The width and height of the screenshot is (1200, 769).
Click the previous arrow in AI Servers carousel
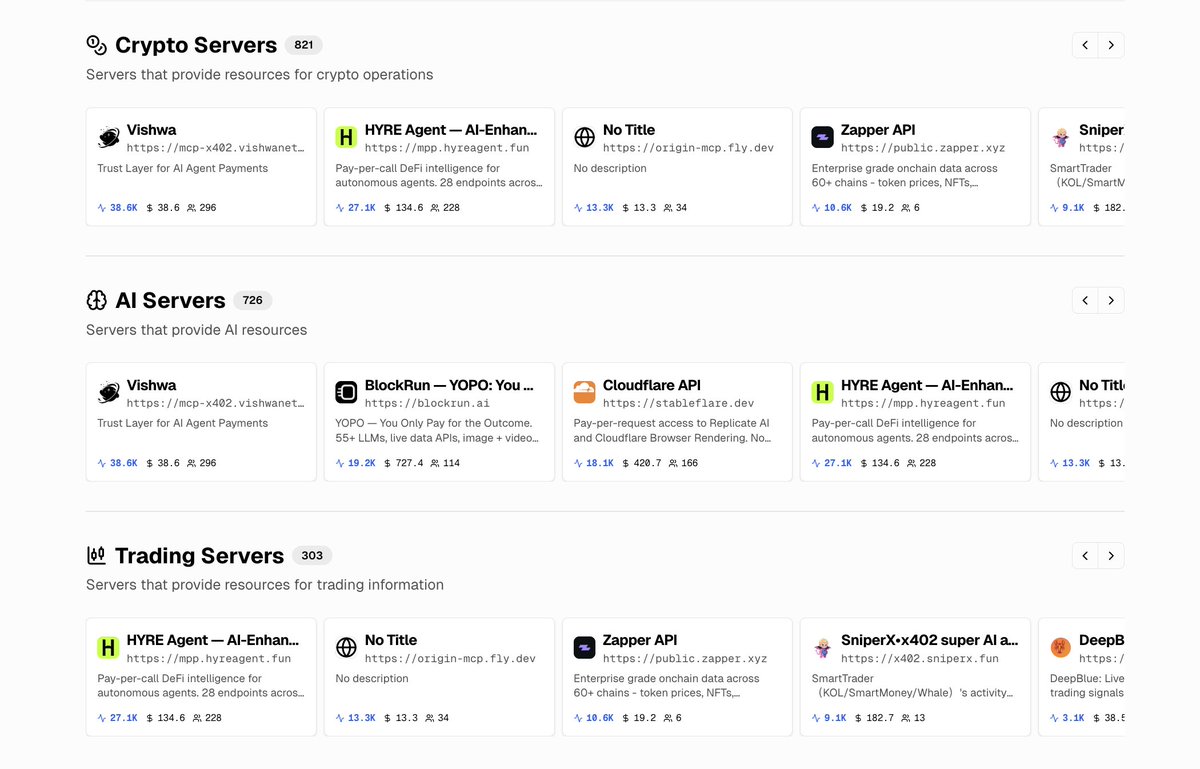pos(1085,300)
